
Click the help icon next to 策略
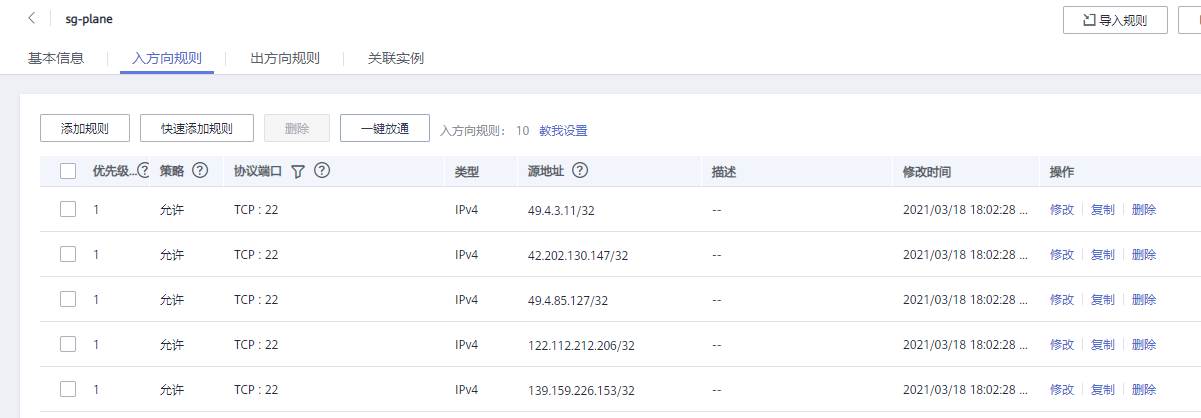tap(200, 171)
